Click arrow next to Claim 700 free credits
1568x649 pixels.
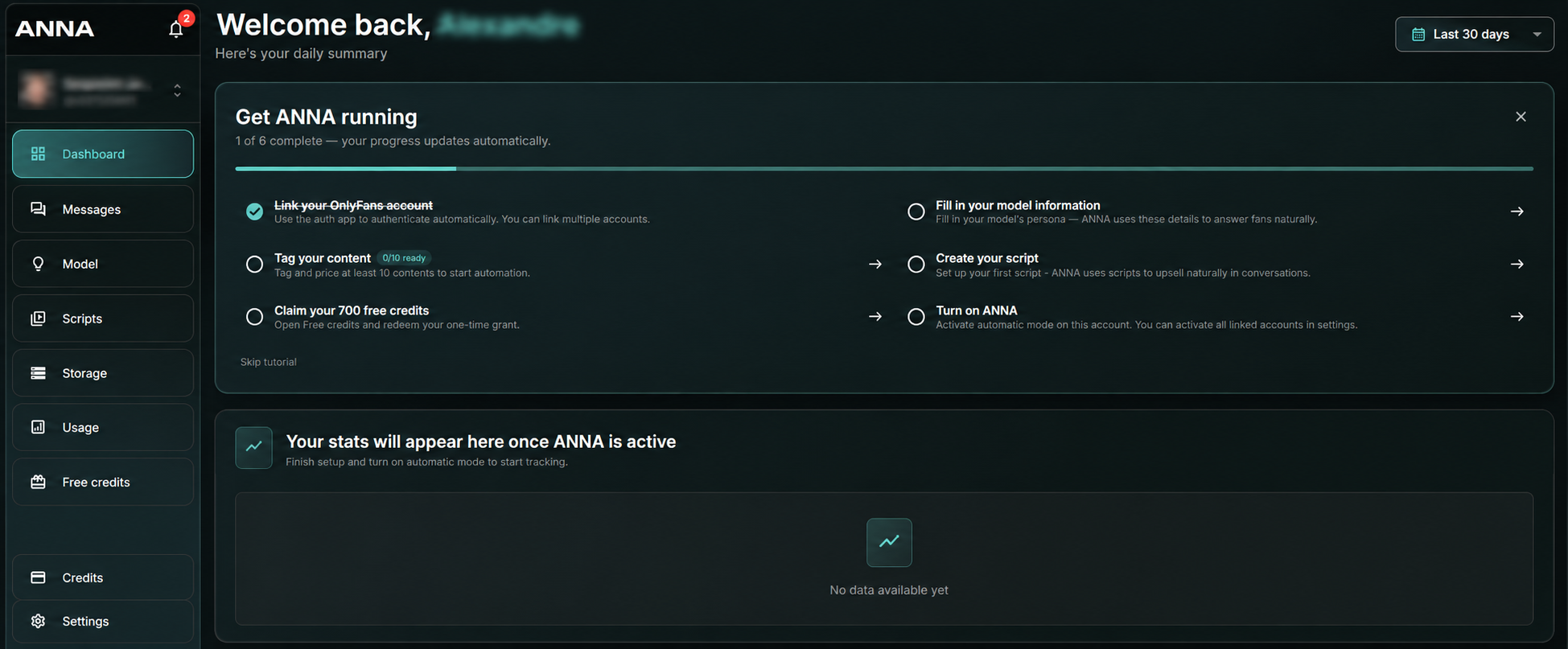[875, 317]
